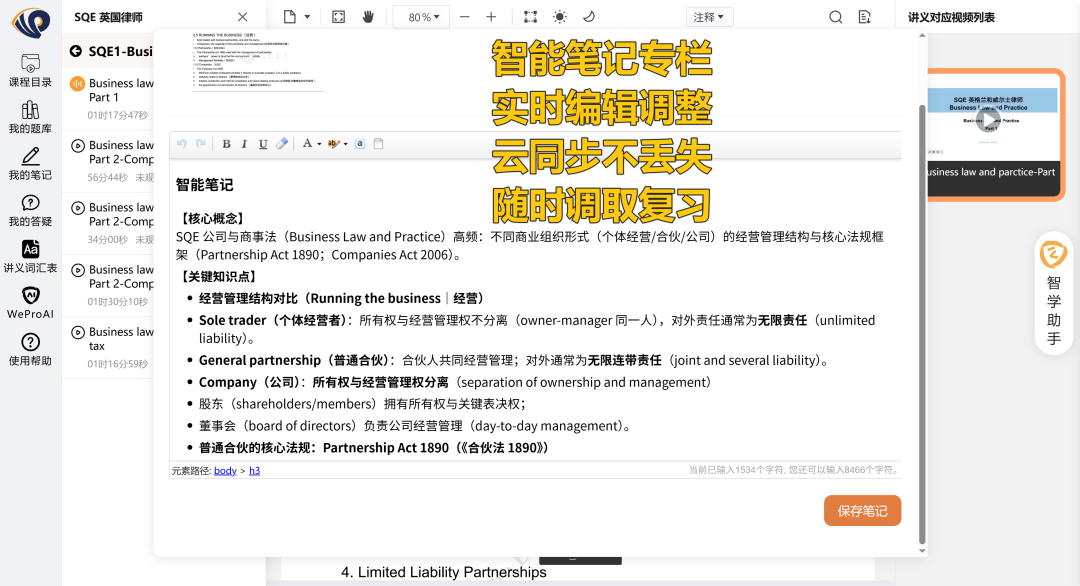
Task: Toggle bold formatting in note editor
Action: click(226, 144)
